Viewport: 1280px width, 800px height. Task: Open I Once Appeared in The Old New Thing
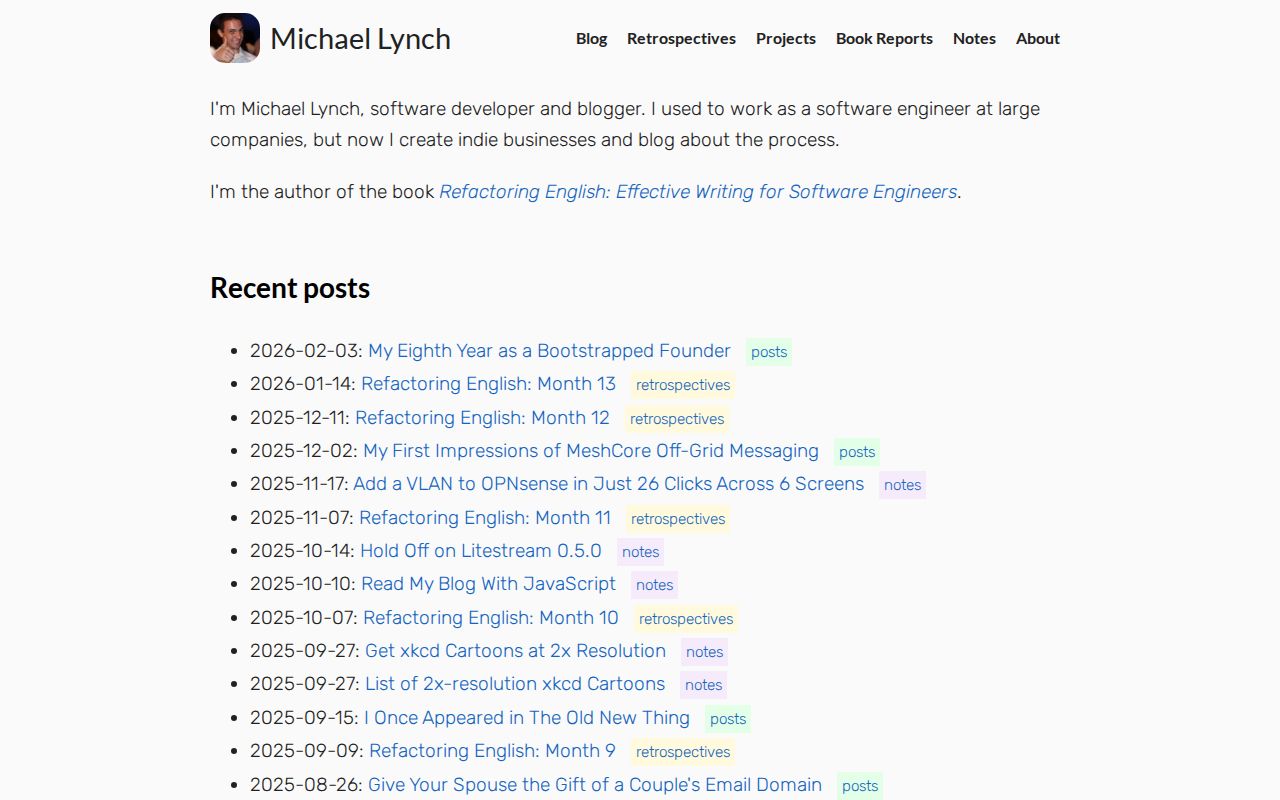click(x=527, y=718)
